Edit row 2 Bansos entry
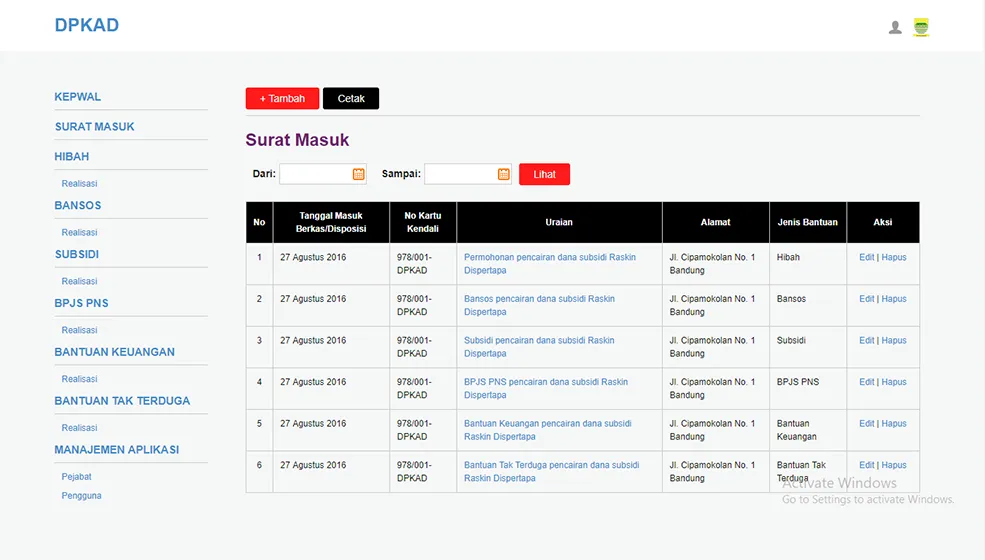The height and width of the screenshot is (560, 985). pyautogui.click(x=866, y=299)
